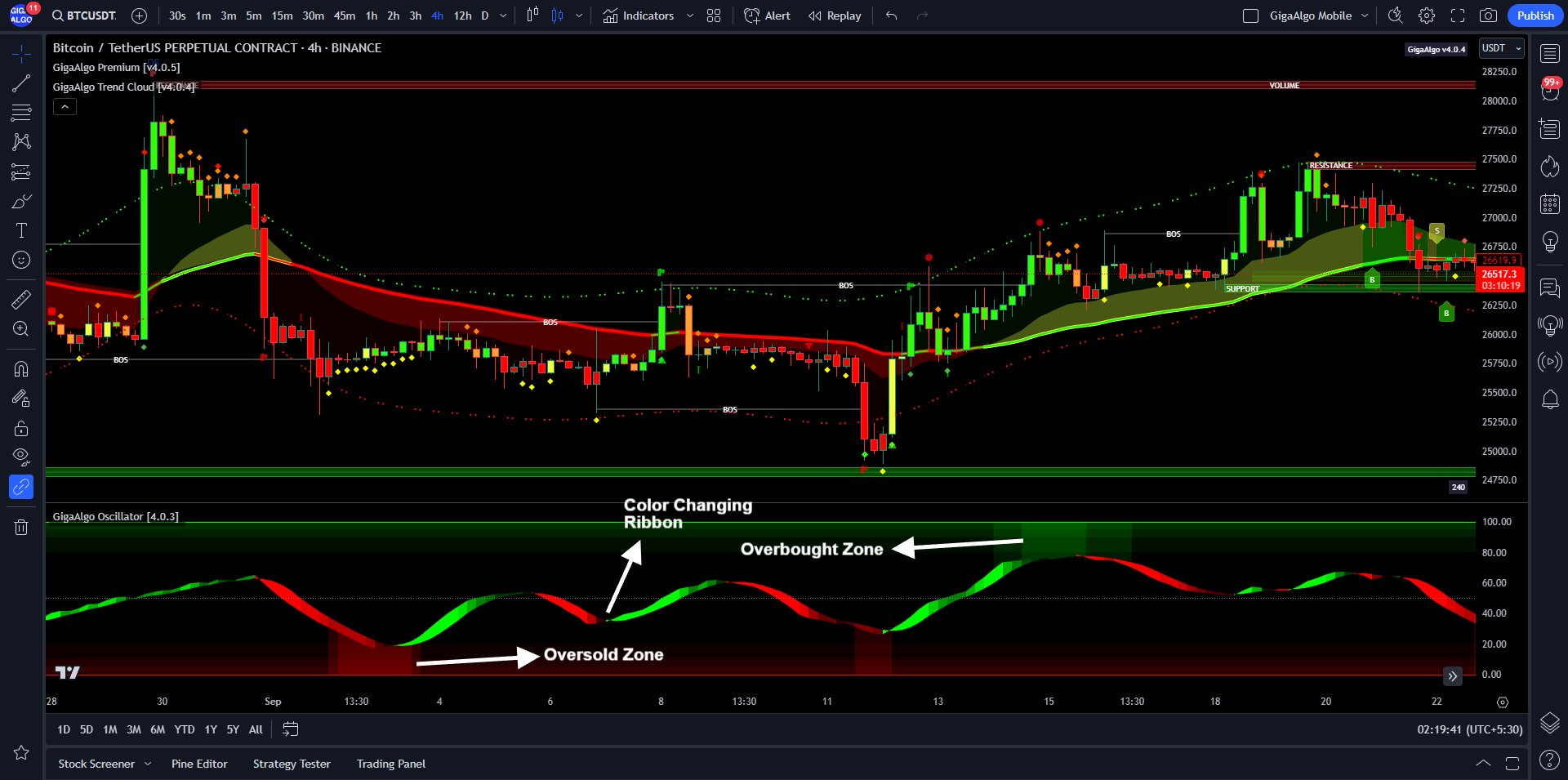1568x780 pixels.
Task: Open the watchlist panel
Action: coord(1550,54)
